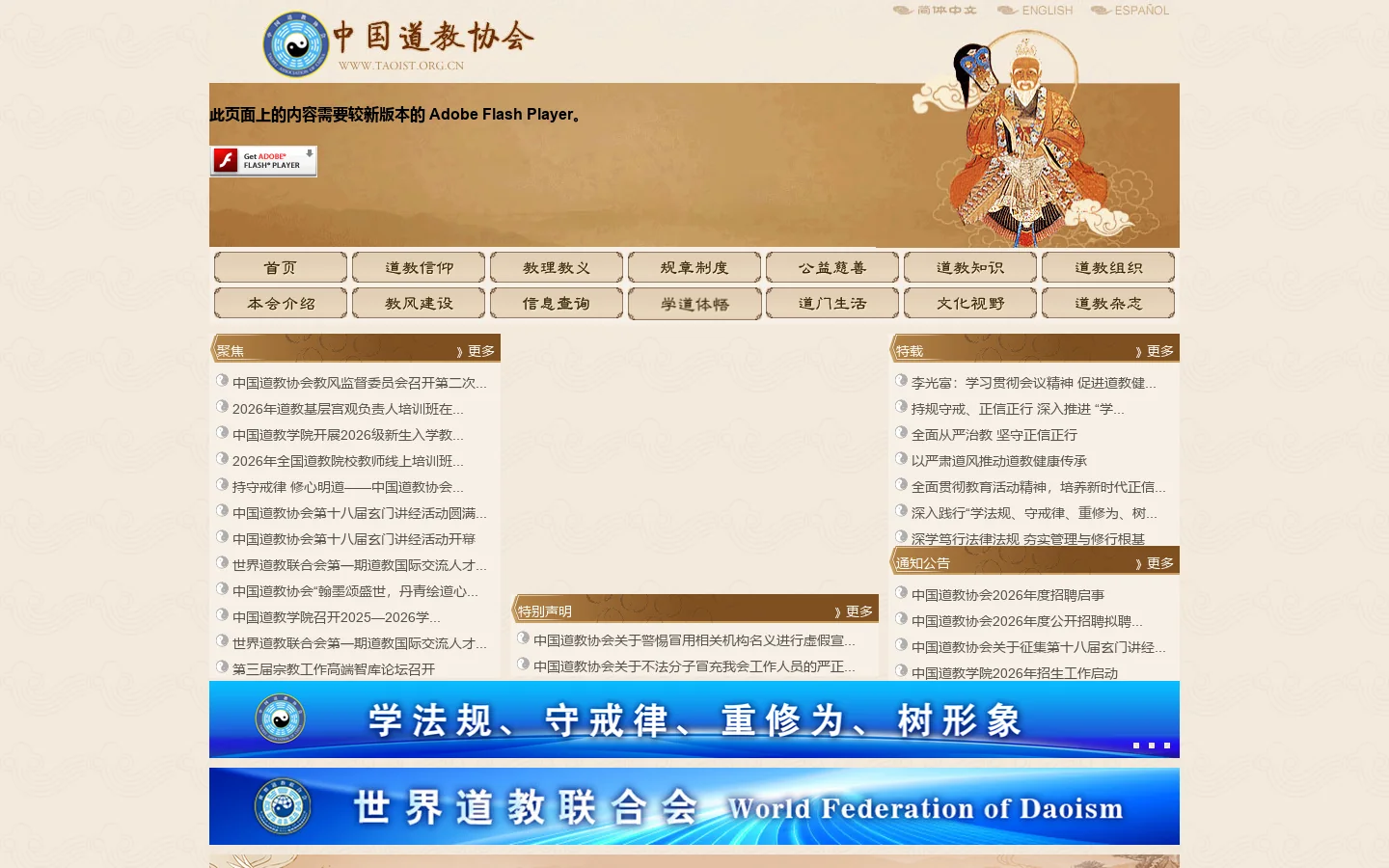Open the 信息查询 menu button
The width and height of the screenshot is (1389, 868).
557,303
